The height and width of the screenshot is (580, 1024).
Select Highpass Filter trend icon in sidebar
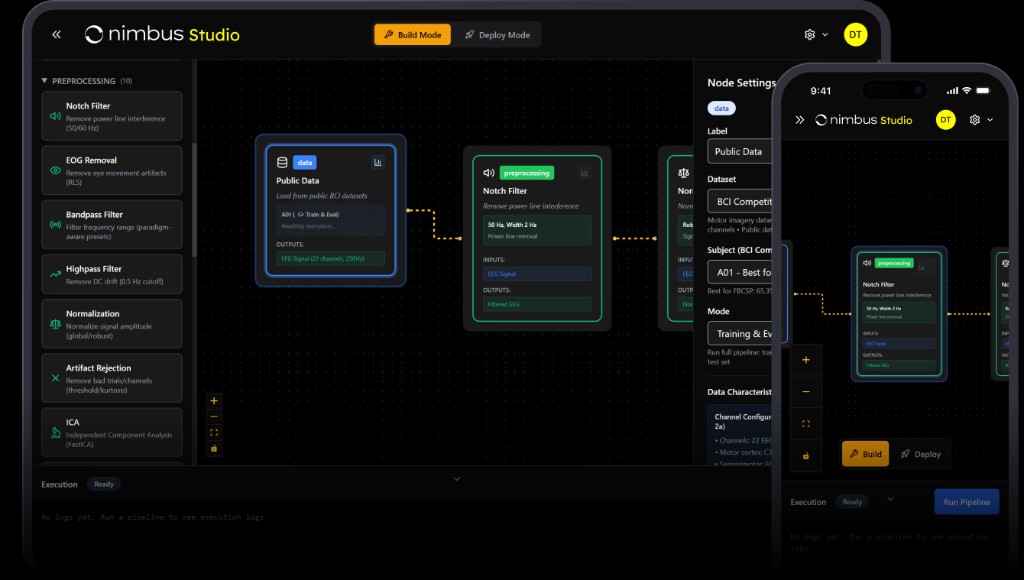55,274
